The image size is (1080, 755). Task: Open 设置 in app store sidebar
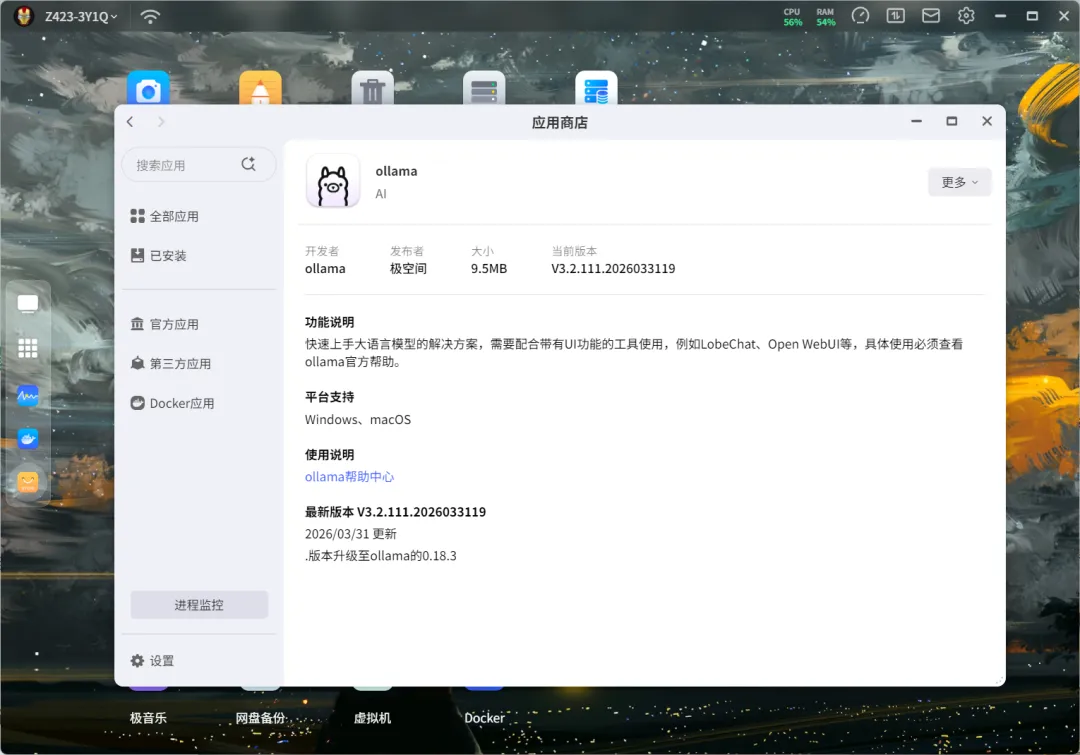pyautogui.click(x=152, y=661)
